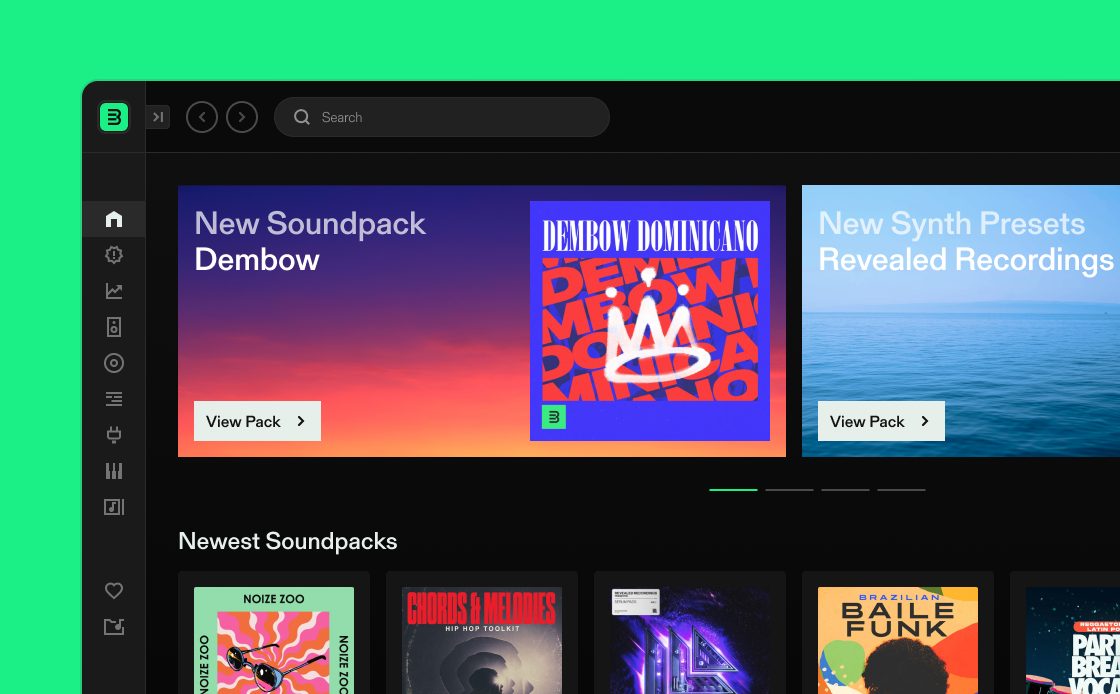Image resolution: width=1120 pixels, height=694 pixels.
Task: Open the speaker icon in sidebar
Action: pos(114,327)
